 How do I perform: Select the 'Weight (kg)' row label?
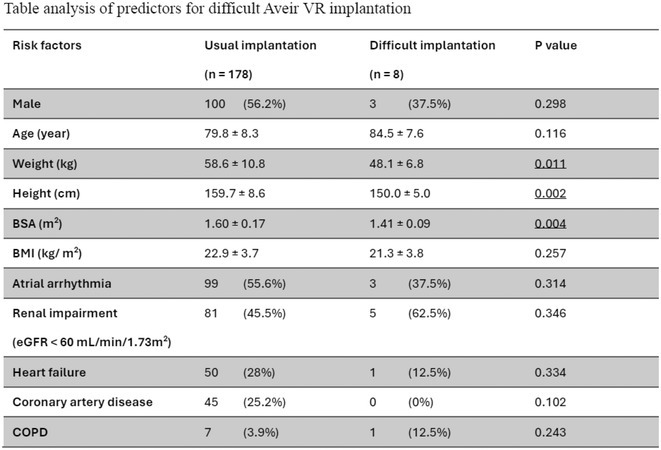[x=45, y=164]
